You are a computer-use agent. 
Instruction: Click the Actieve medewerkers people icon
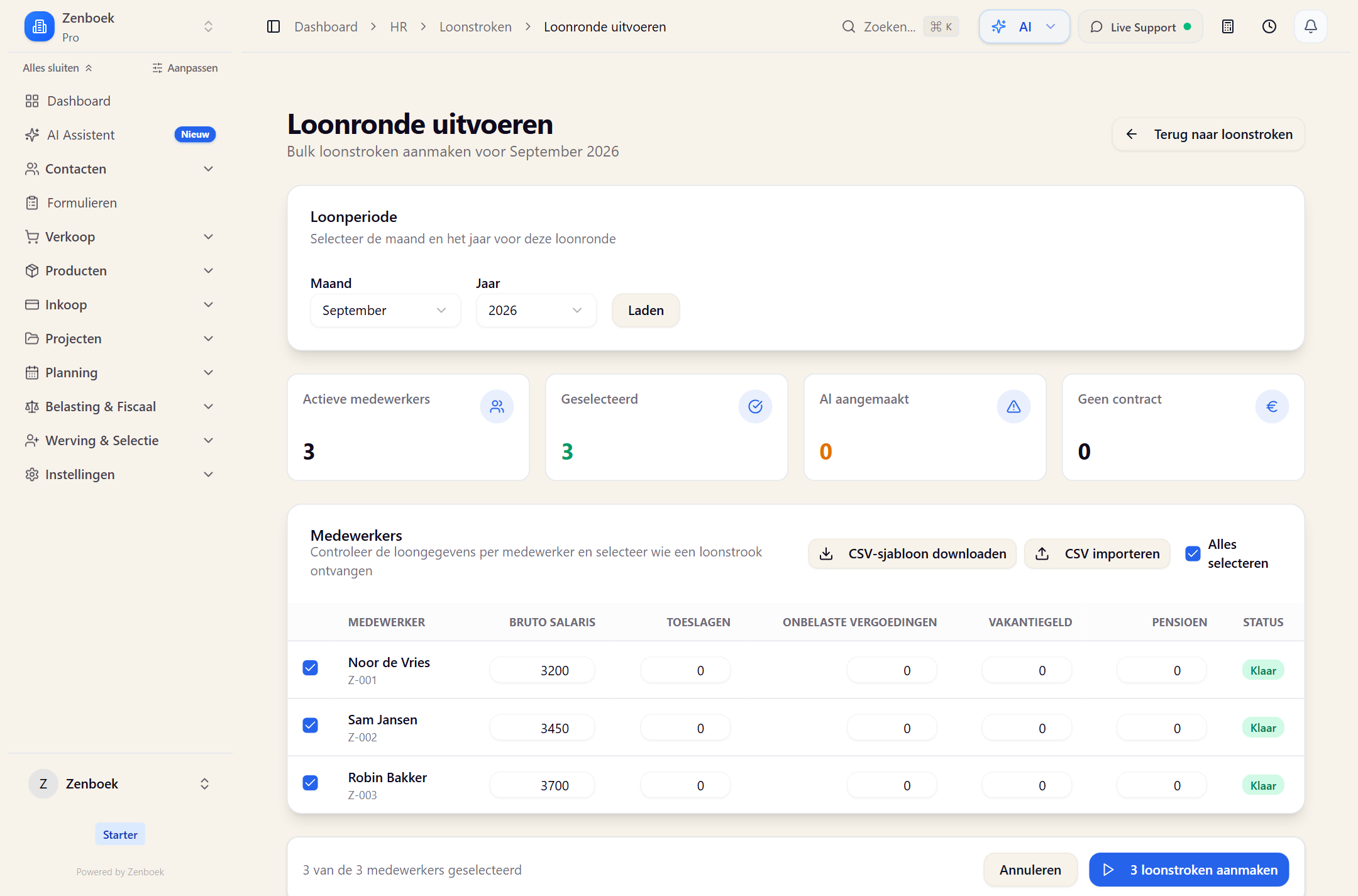497,407
